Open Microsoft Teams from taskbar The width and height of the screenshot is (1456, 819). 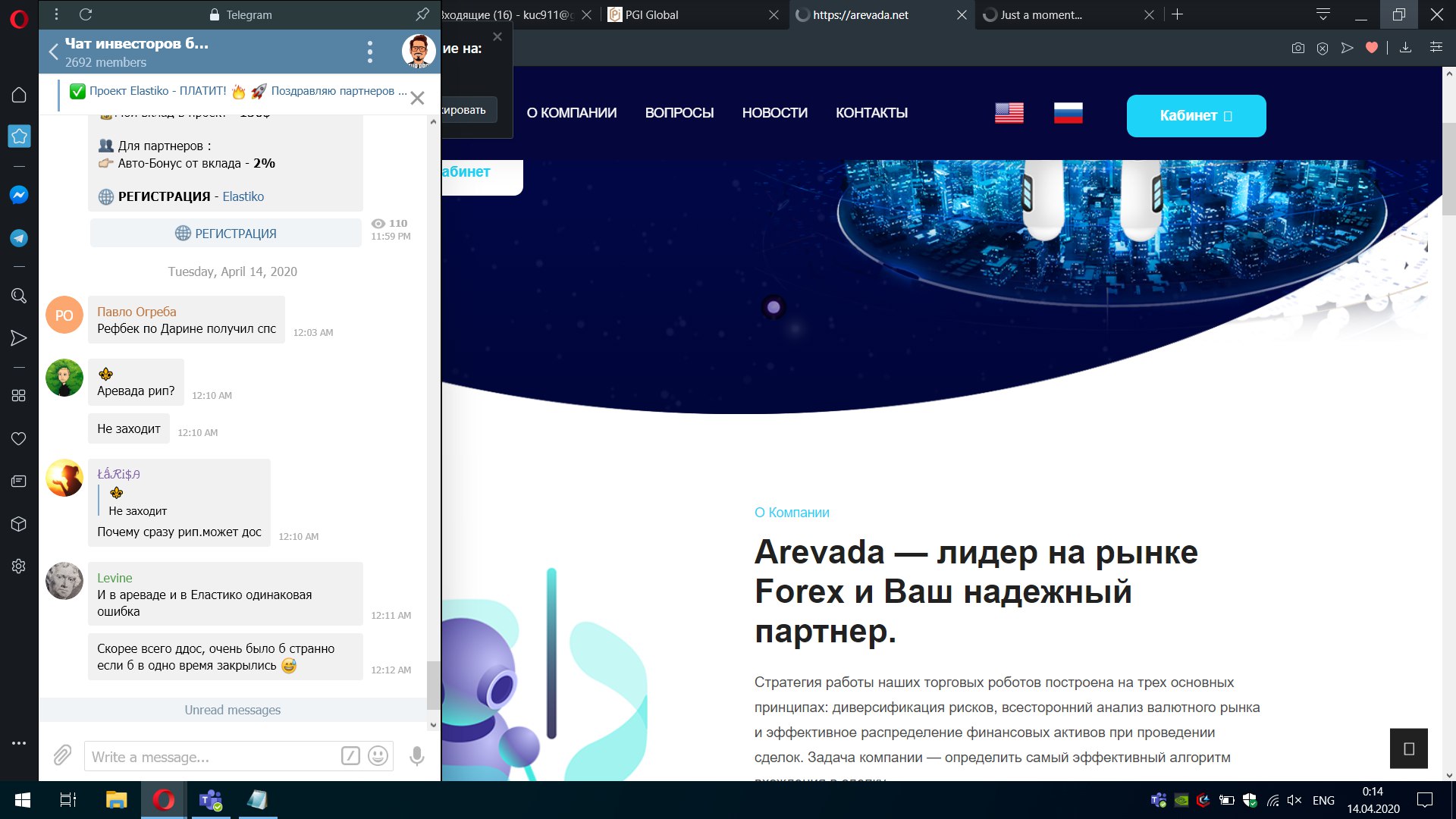(x=210, y=800)
